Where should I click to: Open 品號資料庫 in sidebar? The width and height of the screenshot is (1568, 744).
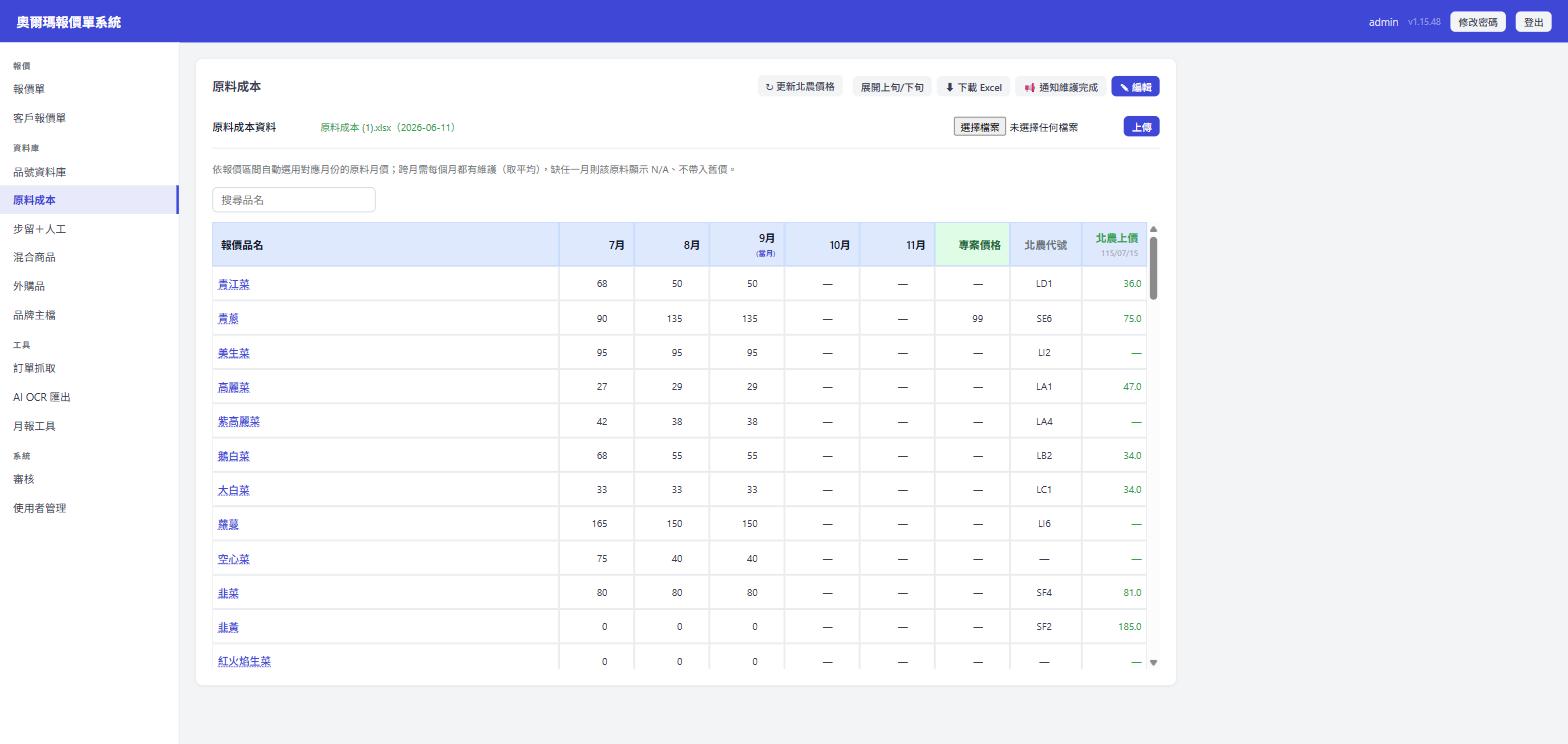[89, 172]
